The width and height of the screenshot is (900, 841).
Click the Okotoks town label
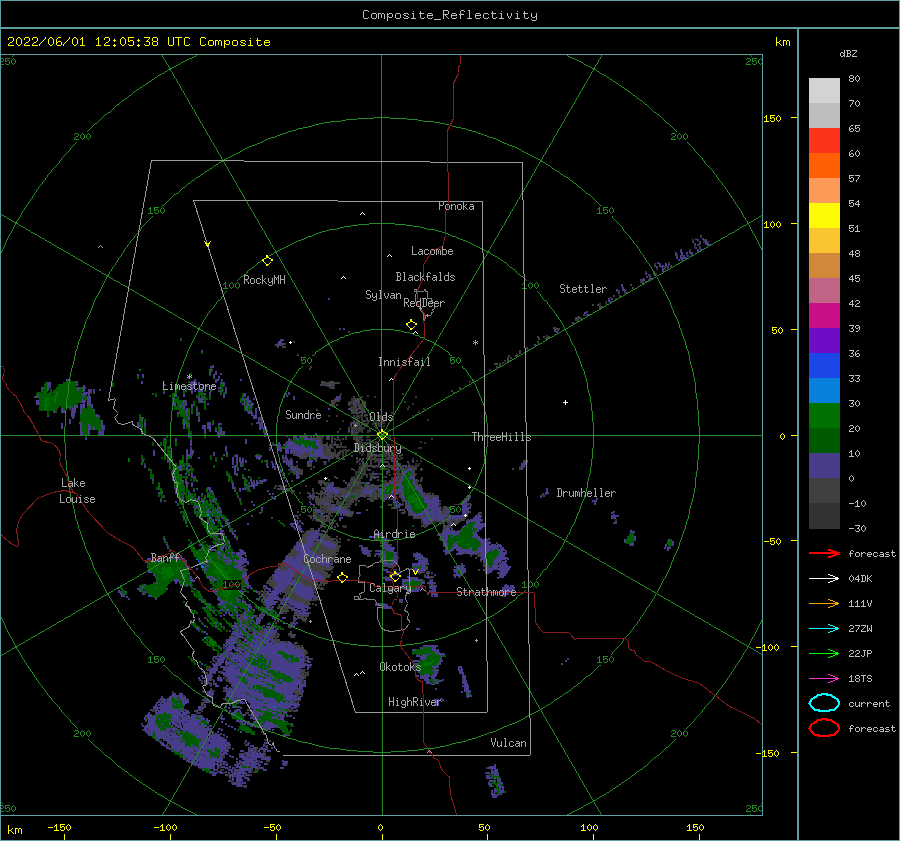tap(400, 667)
